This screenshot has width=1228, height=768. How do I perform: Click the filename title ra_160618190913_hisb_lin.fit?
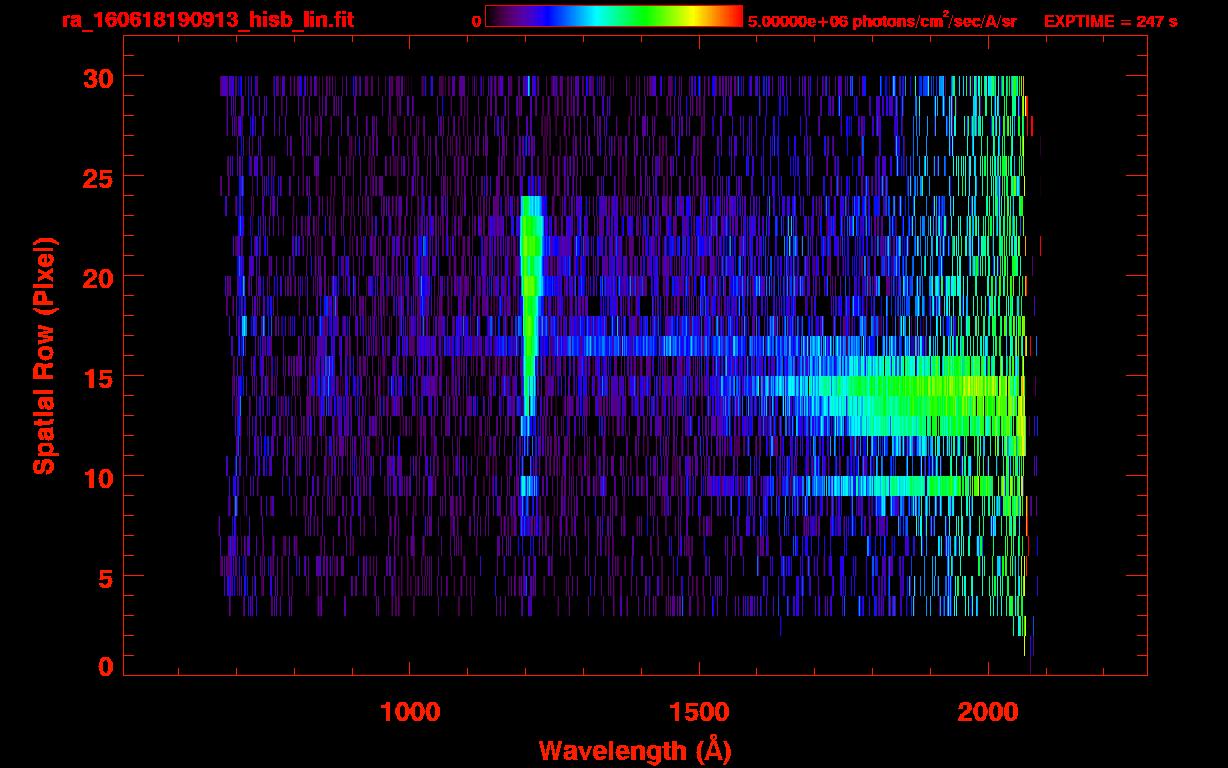207,20
